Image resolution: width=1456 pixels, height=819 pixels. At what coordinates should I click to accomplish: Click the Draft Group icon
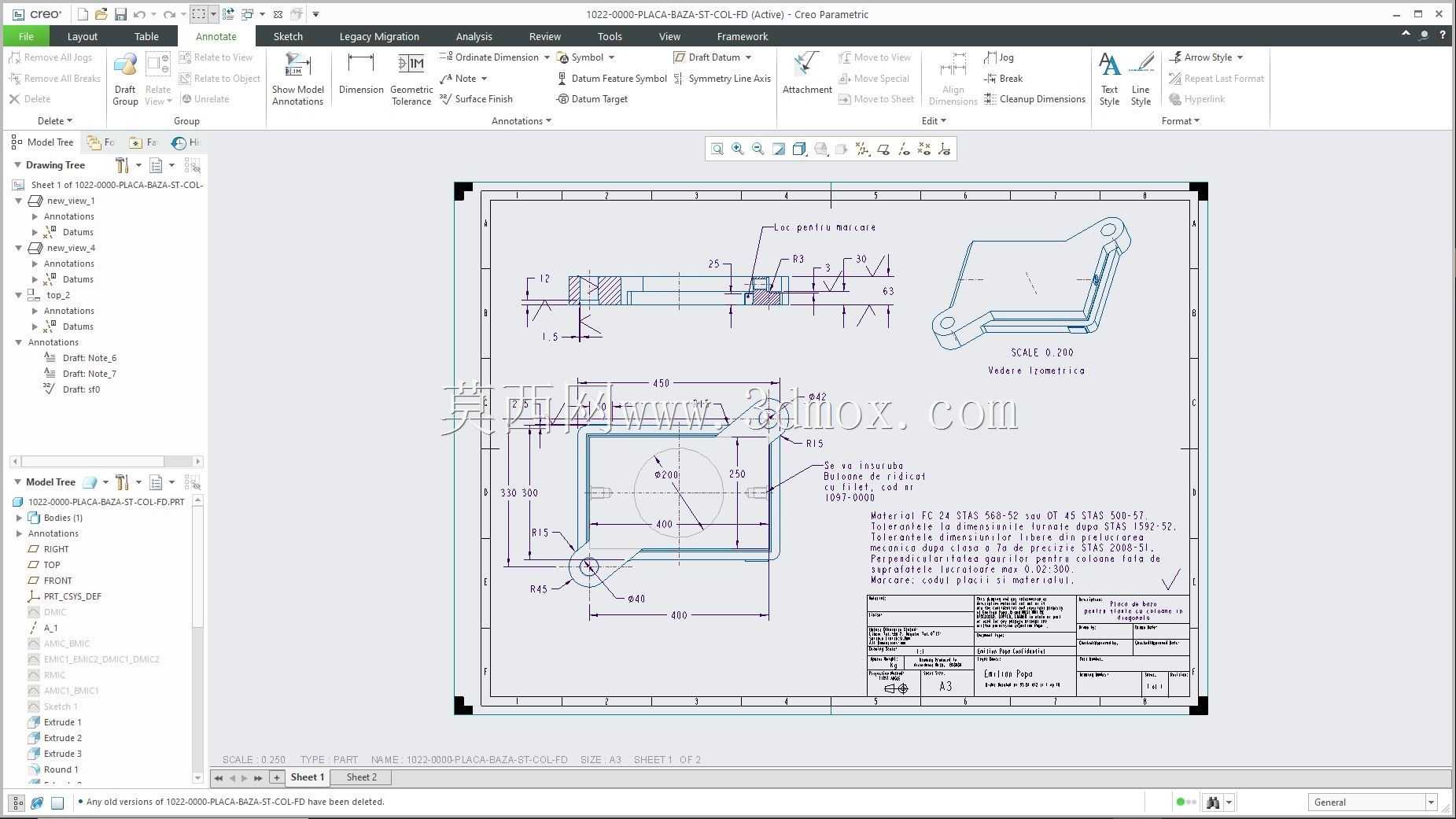(125, 79)
